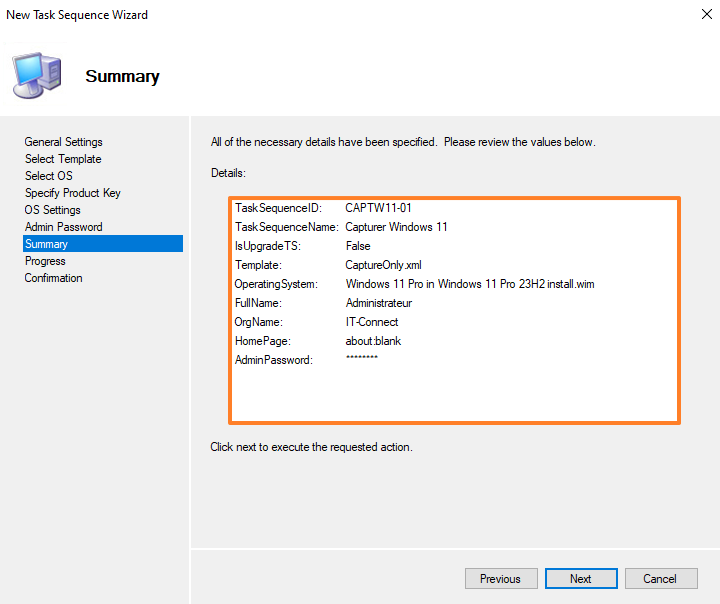
Task: Select the Capturer Windows 11 name value
Action: tap(396, 227)
